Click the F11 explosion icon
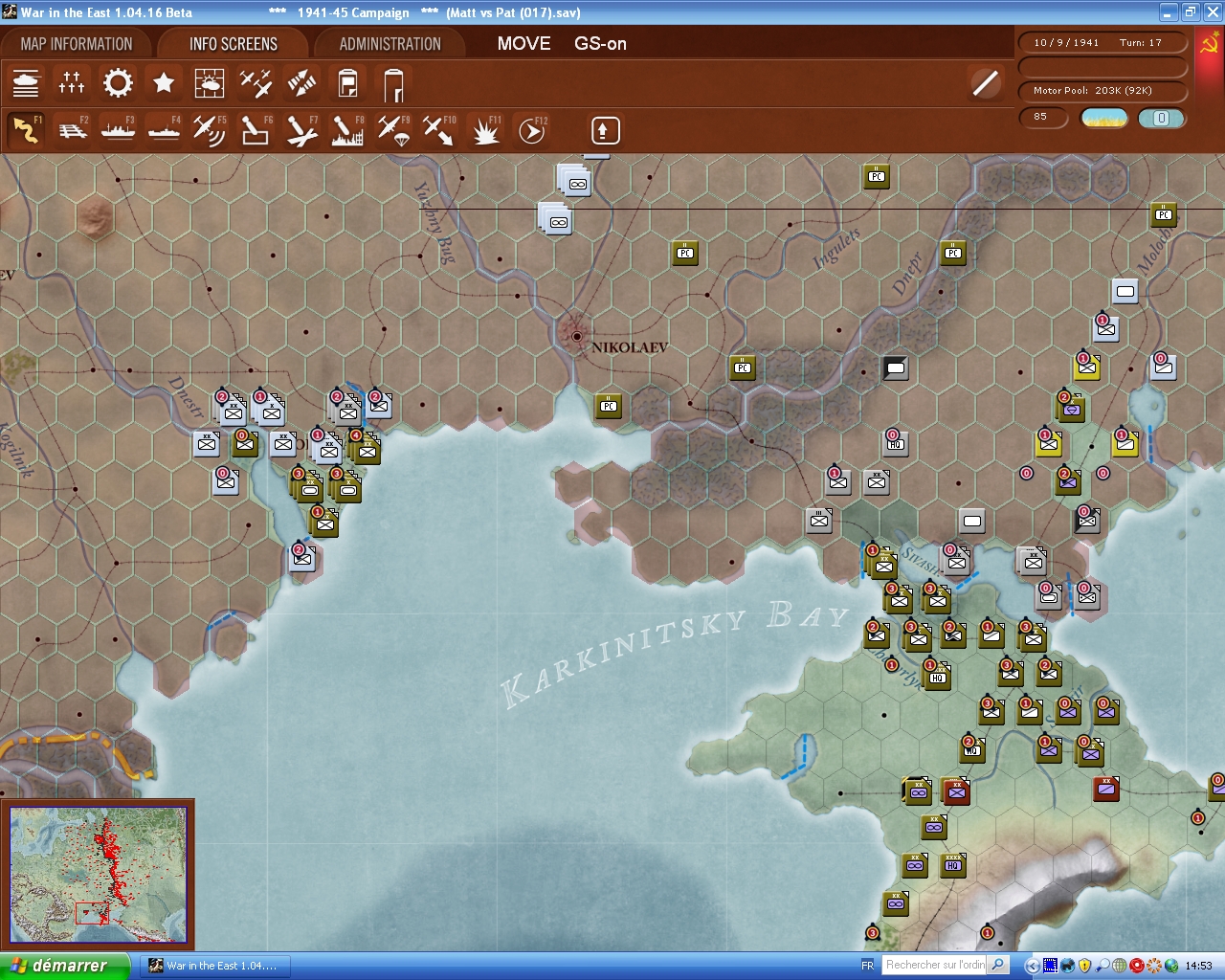Screen dimensions: 1225x980 485,130
